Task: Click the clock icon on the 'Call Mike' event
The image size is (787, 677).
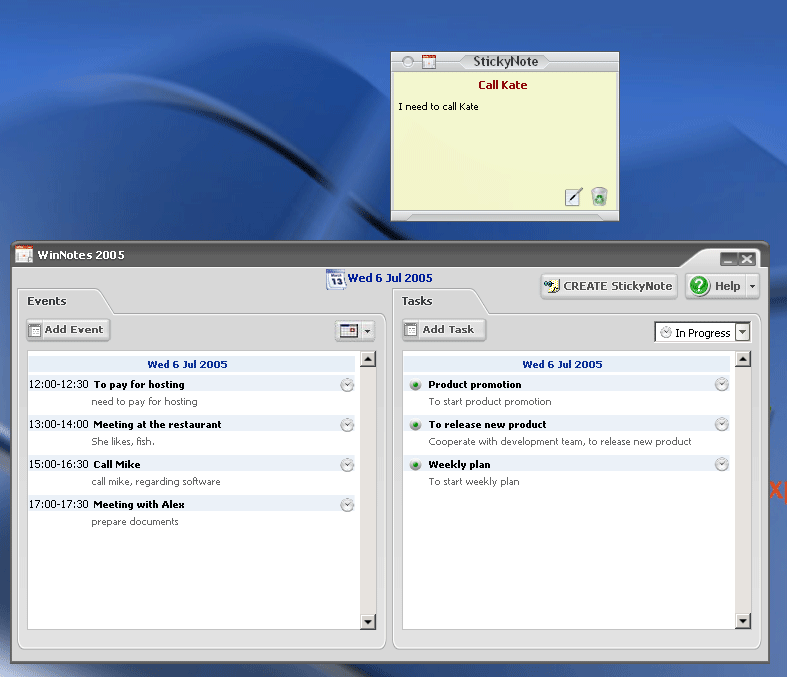Action: pos(347,465)
